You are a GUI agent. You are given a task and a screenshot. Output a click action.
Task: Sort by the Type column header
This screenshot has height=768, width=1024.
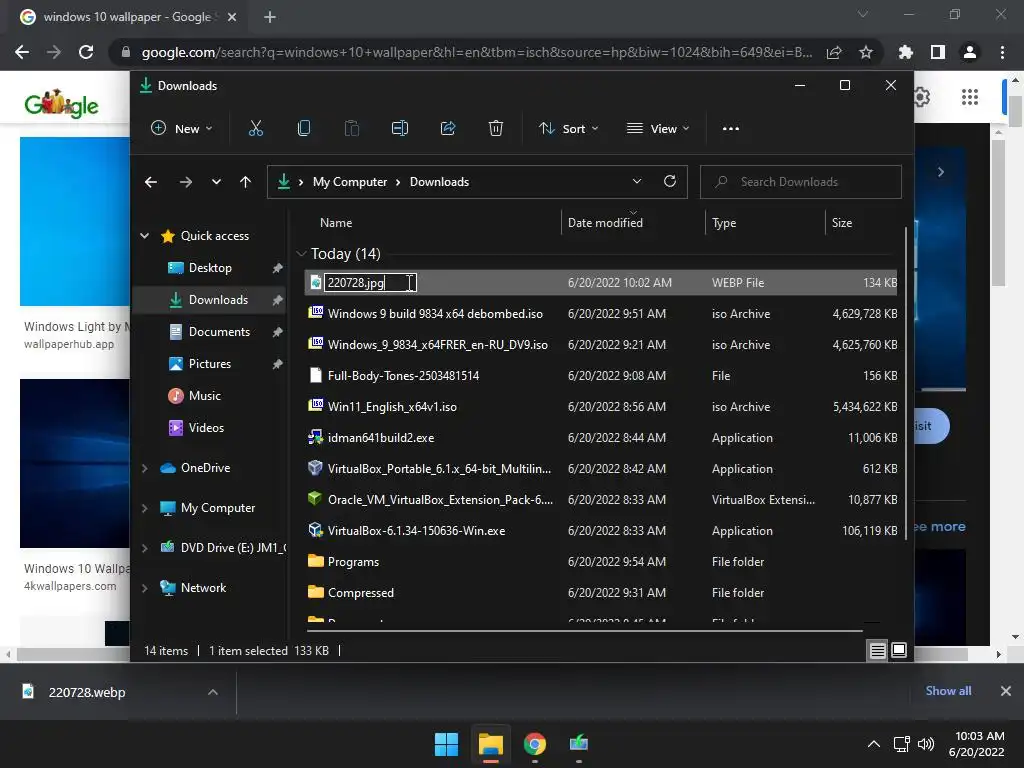click(724, 223)
